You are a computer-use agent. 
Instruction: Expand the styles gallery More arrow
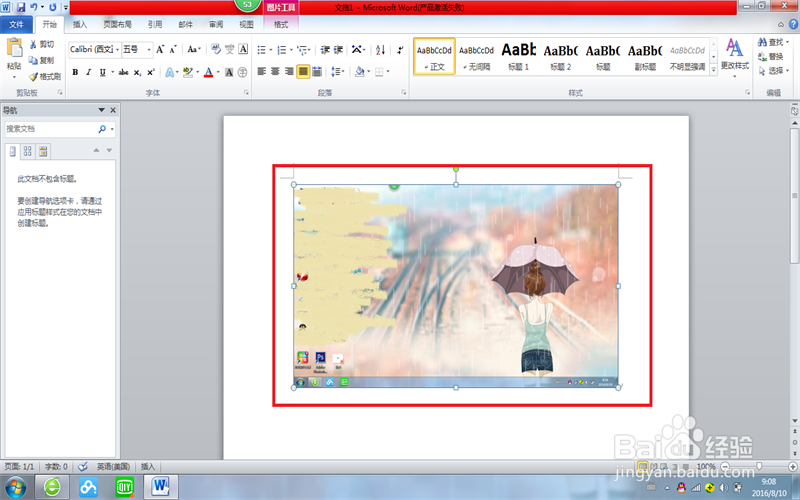click(714, 70)
